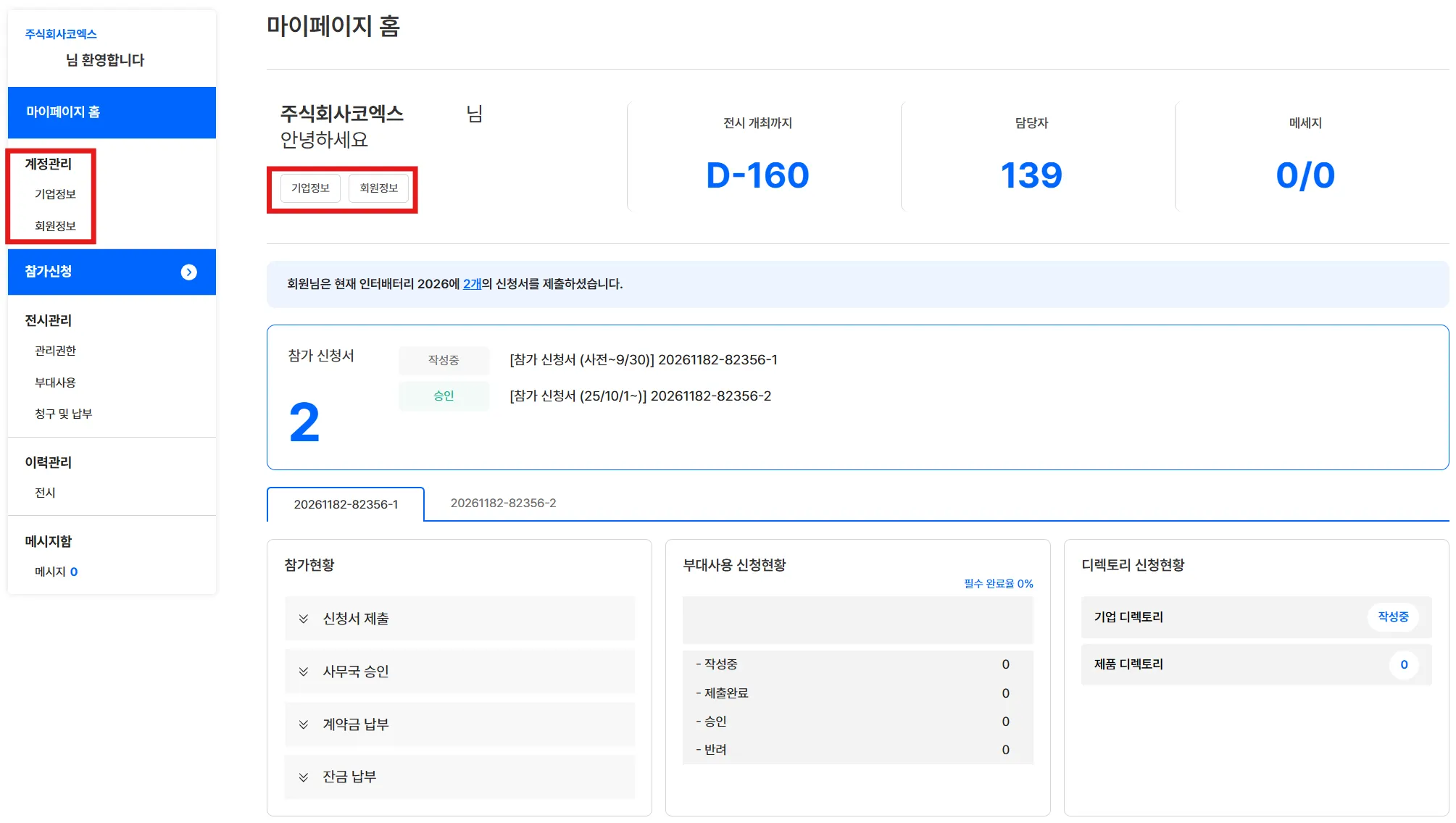Open 전시 under 이력관리 sidebar
This screenshot has width=1456, height=823.
tap(45, 493)
